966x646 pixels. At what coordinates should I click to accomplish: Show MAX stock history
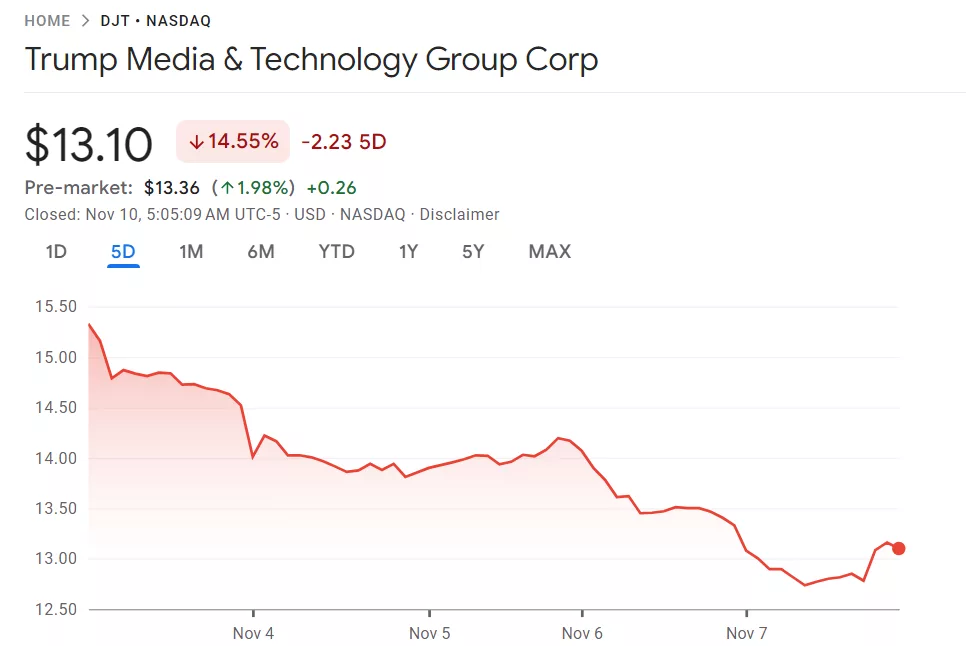click(549, 252)
